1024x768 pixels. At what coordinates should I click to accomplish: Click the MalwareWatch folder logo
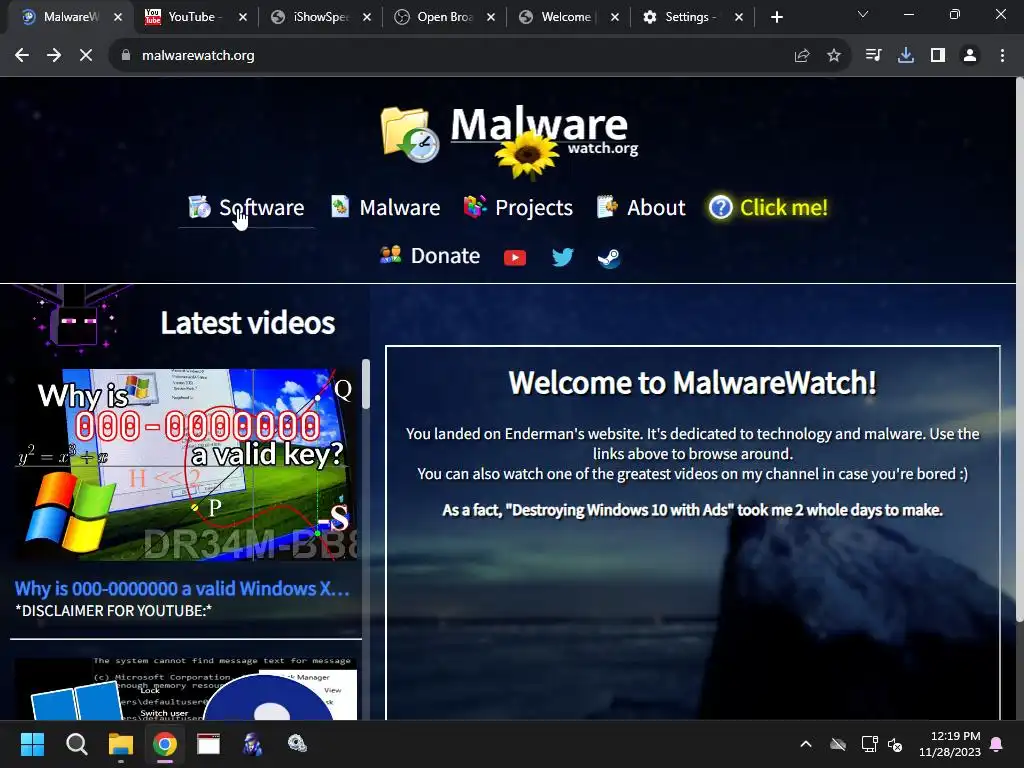[409, 135]
